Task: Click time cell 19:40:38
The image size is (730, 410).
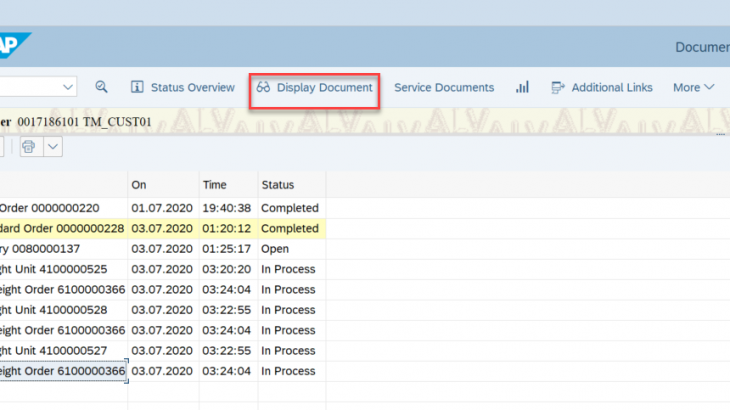Action: tap(227, 208)
